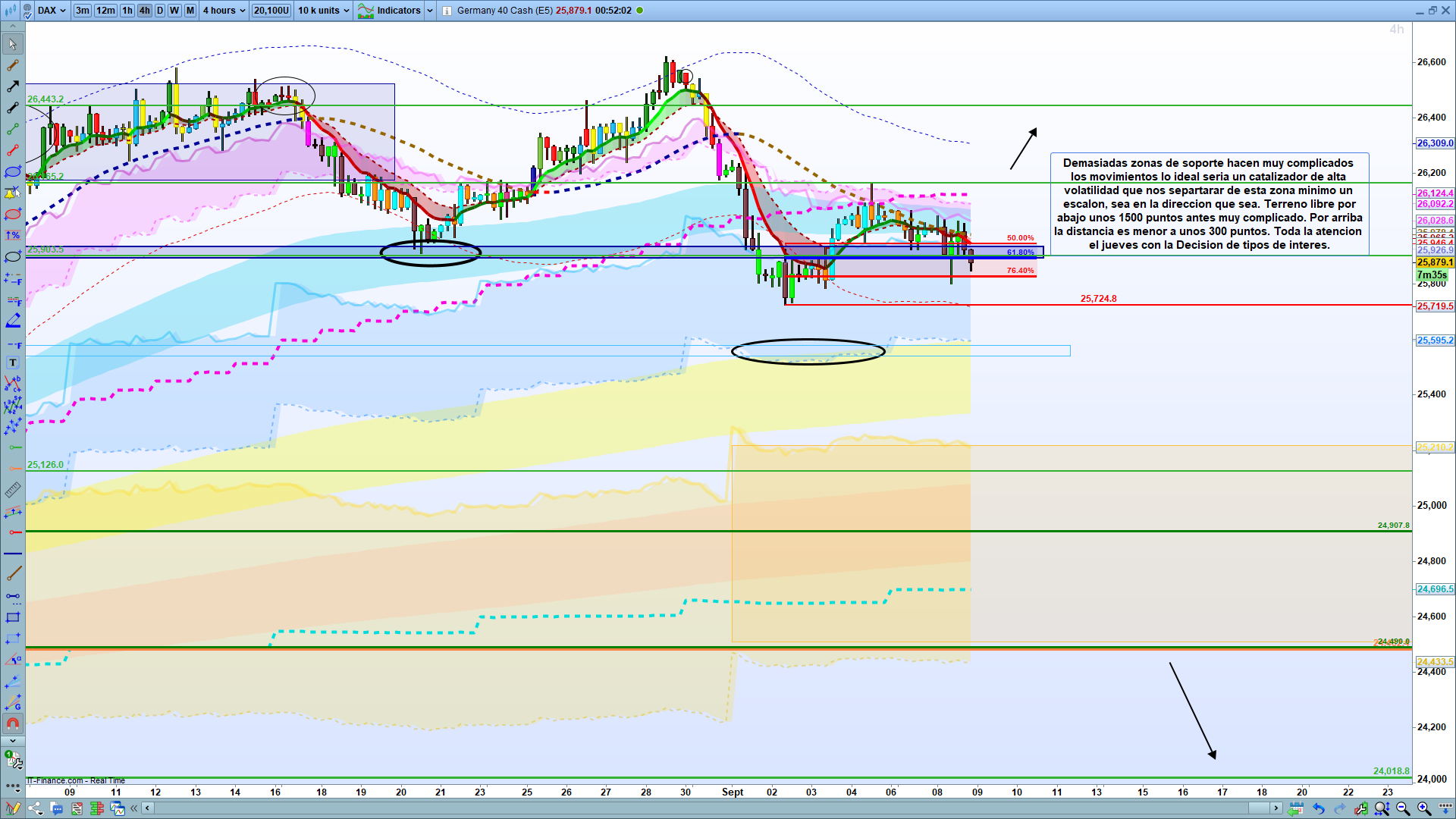
Task: Go to date calendar icon
Action: tap(1296, 808)
